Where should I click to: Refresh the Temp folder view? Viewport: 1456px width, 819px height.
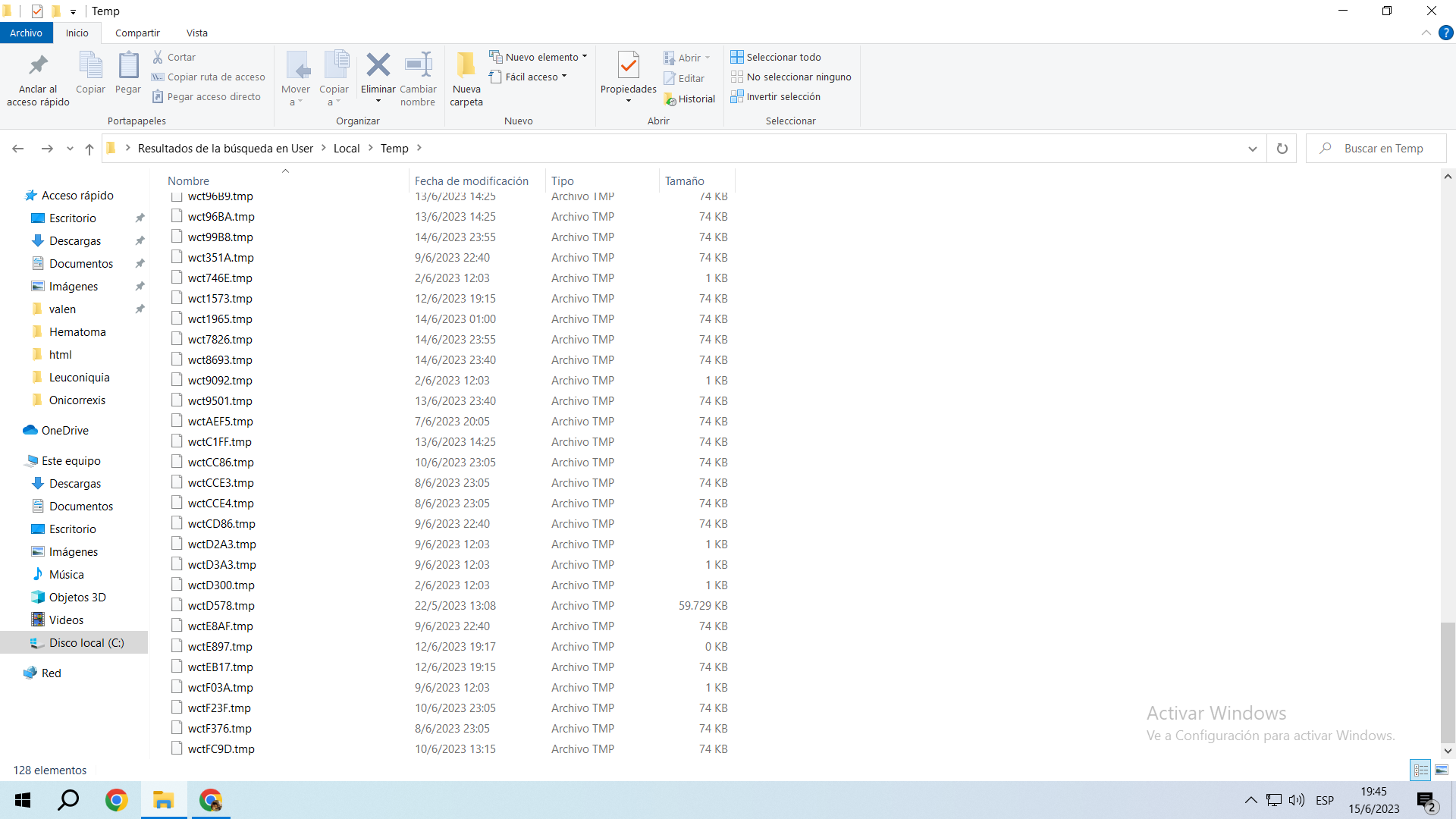click(x=1282, y=149)
